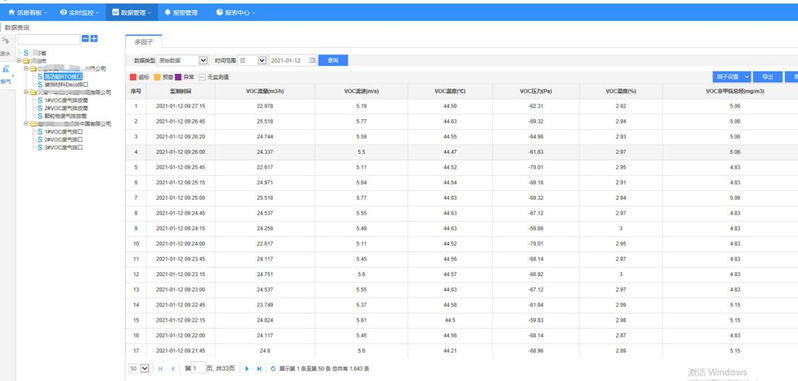Click the VOC流速(m/s) column header
Image resolution: width=798 pixels, height=381 pixels.
[361, 91]
